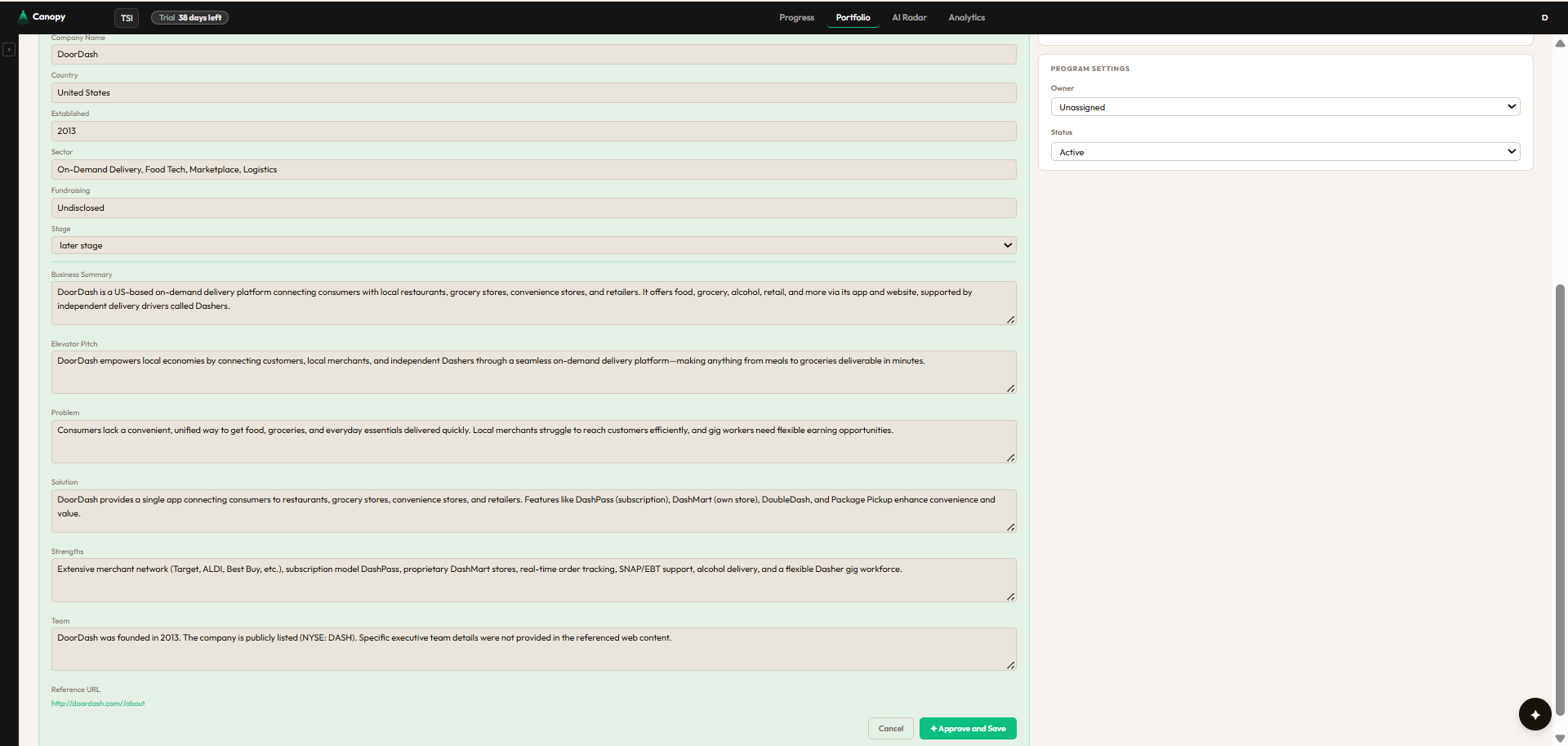Click the Problem text area resize handle
The image size is (1568, 746).
click(1010, 458)
